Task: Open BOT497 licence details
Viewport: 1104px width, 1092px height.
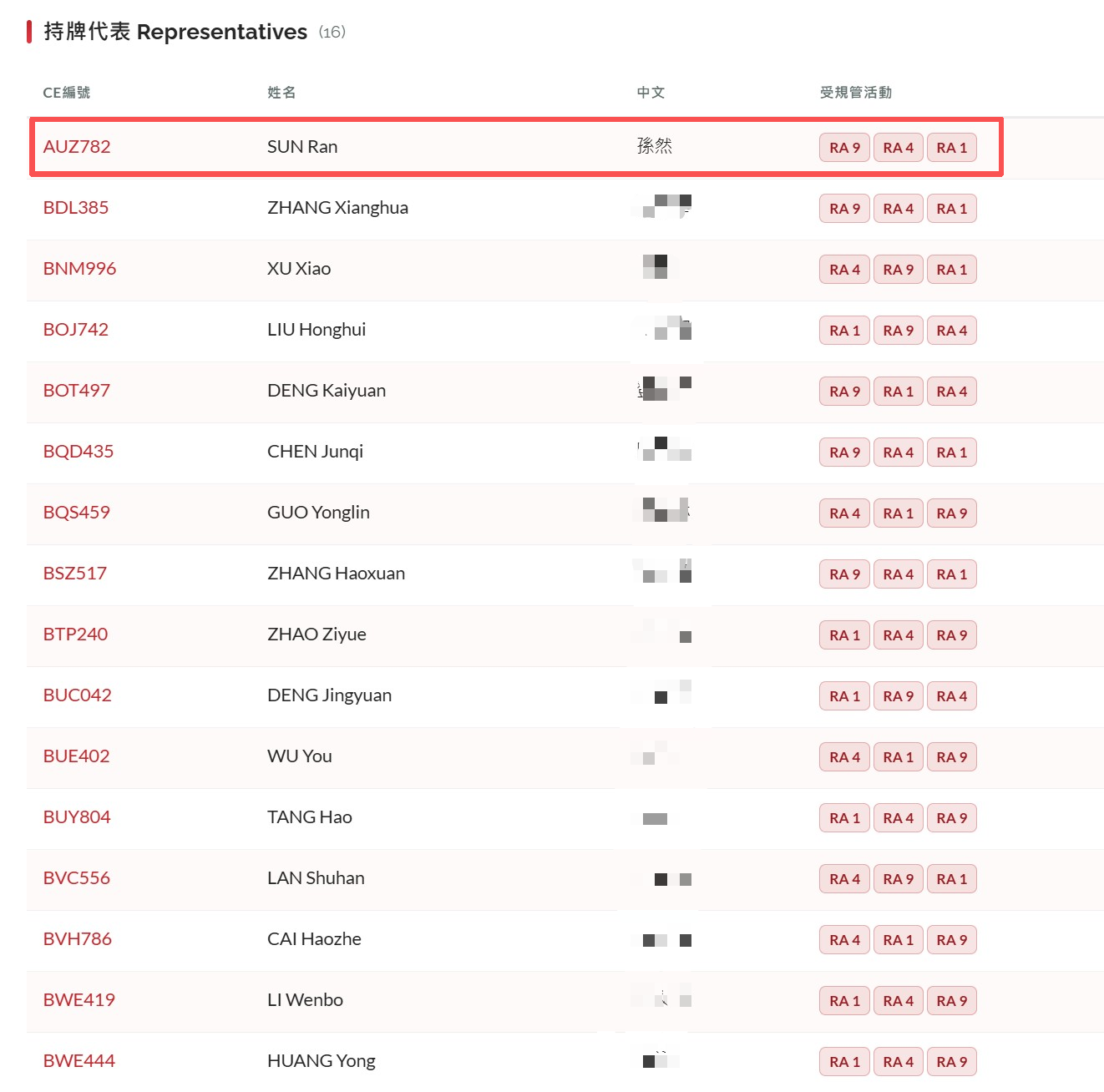Action: (77, 391)
